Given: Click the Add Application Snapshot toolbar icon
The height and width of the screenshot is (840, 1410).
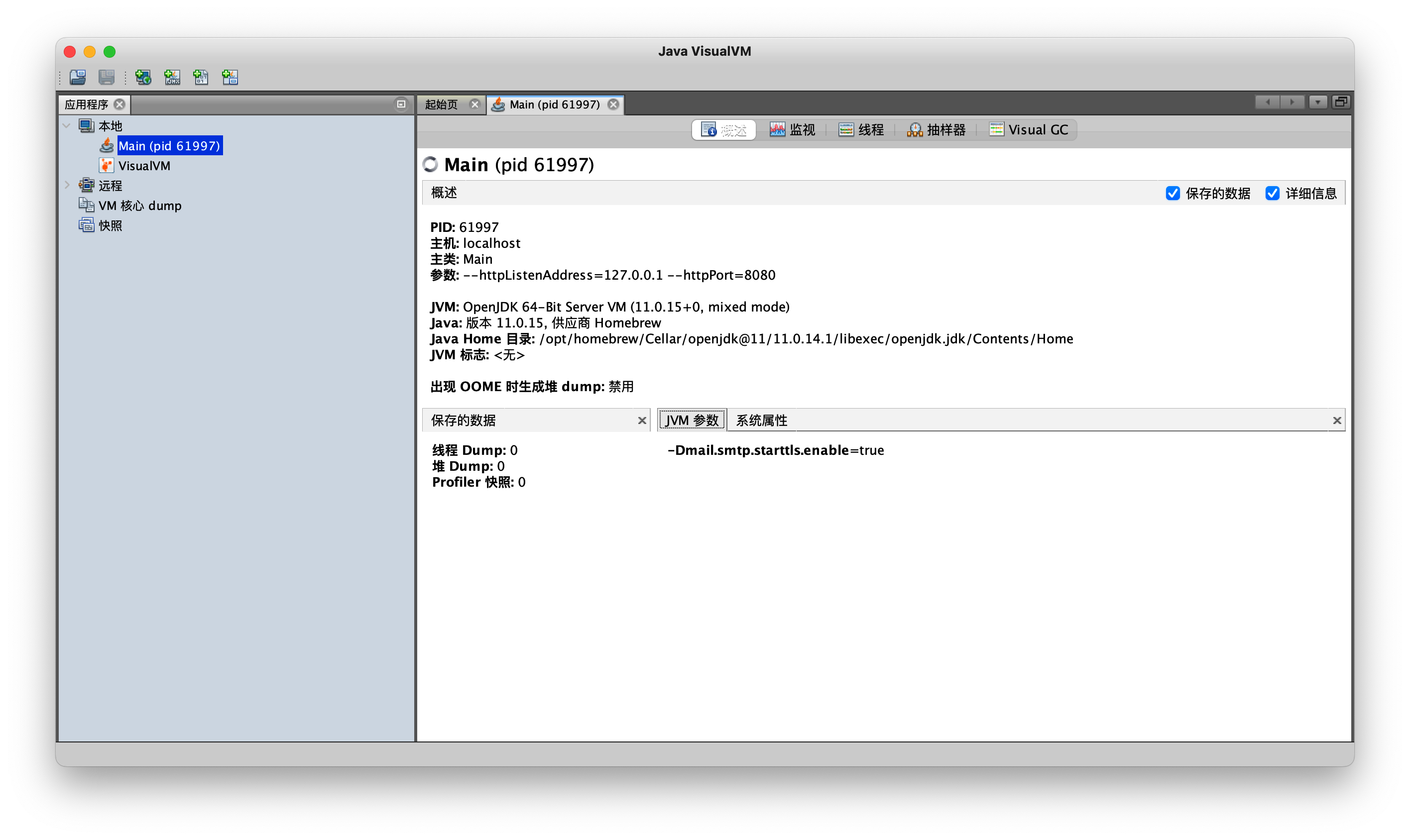Looking at the screenshot, I should (230, 77).
